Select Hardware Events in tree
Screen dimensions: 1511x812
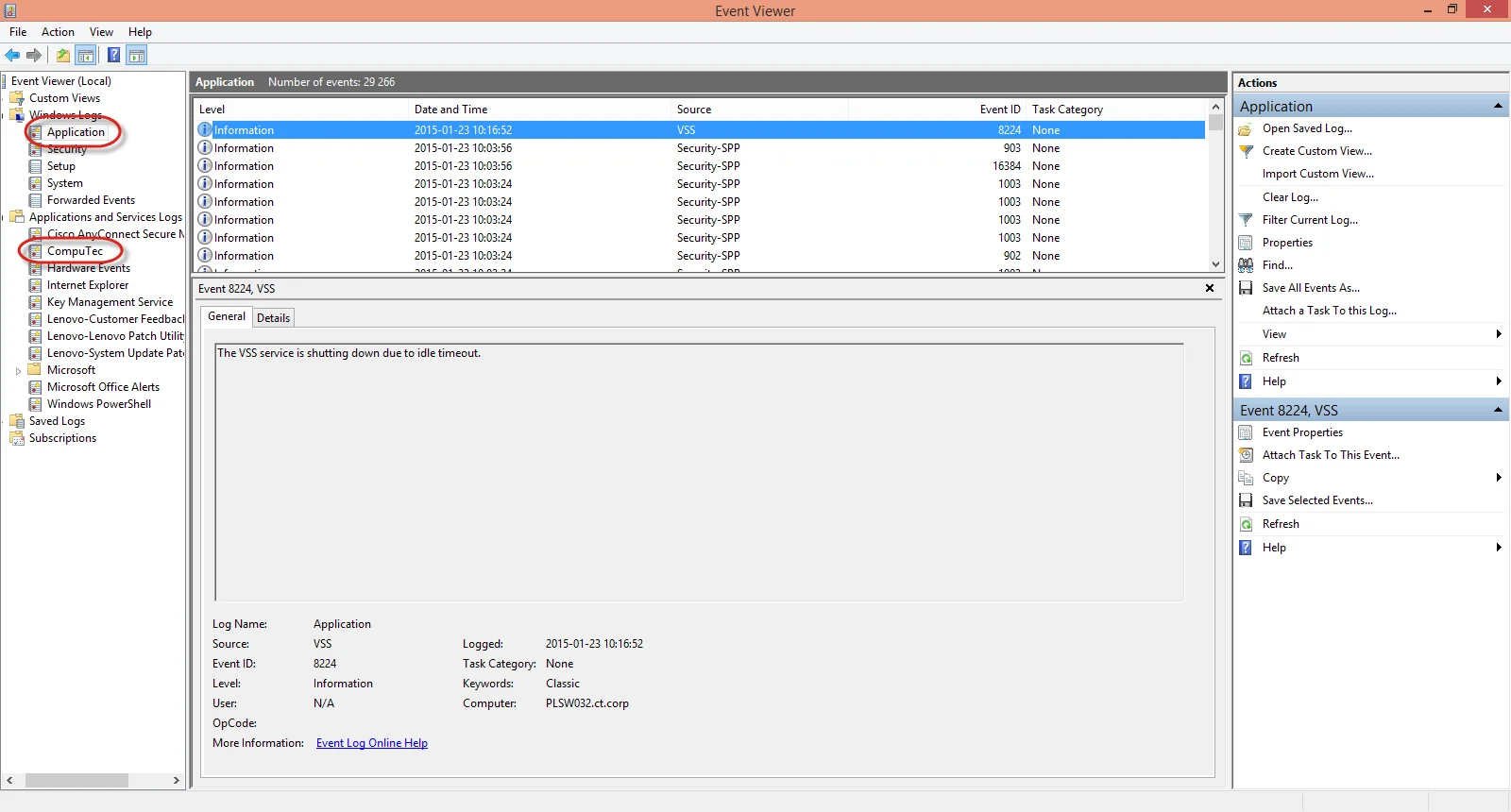point(89,268)
